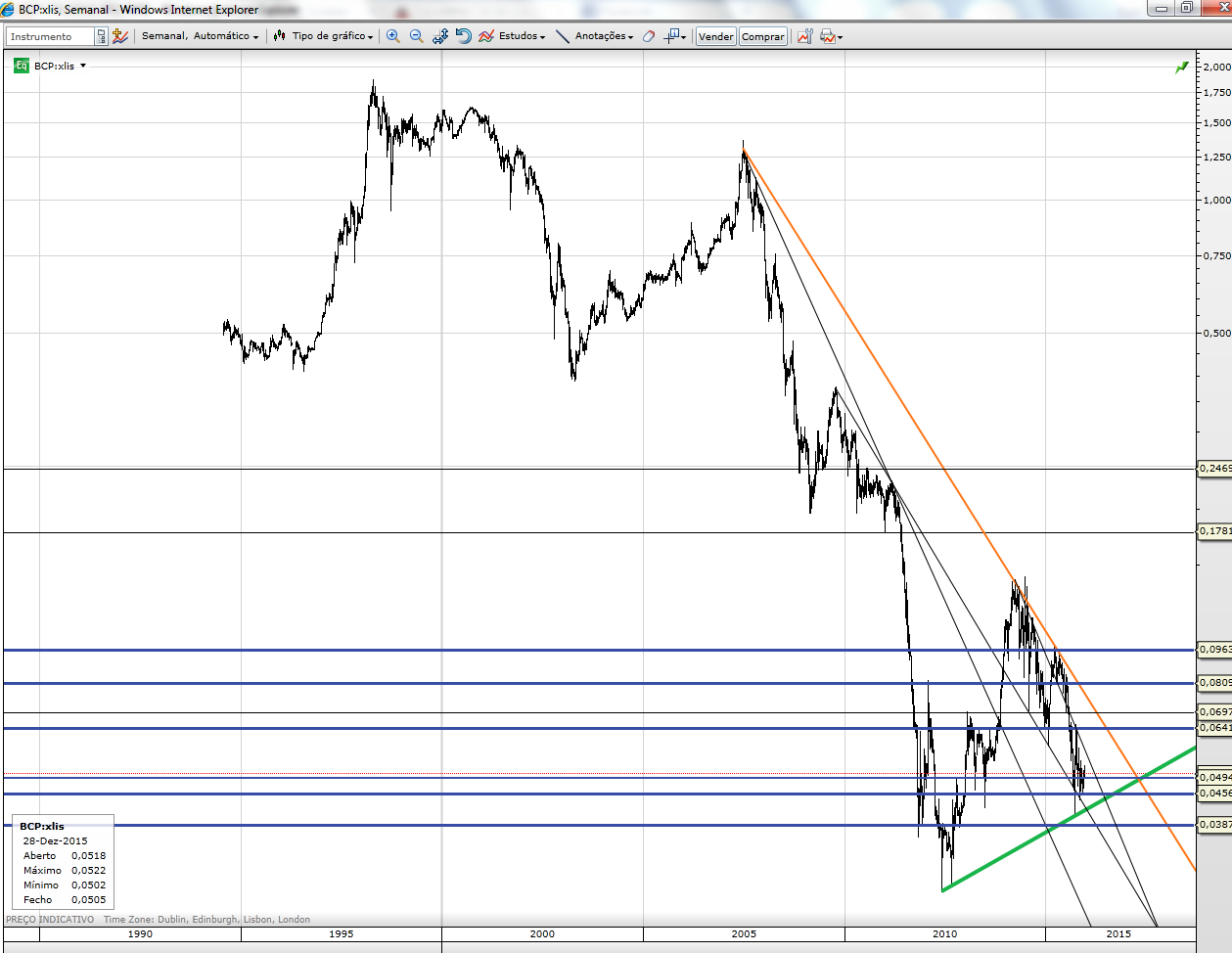This screenshot has width=1232, height=953.
Task: Click the green arrow icon at chart top right
Action: point(1182,68)
